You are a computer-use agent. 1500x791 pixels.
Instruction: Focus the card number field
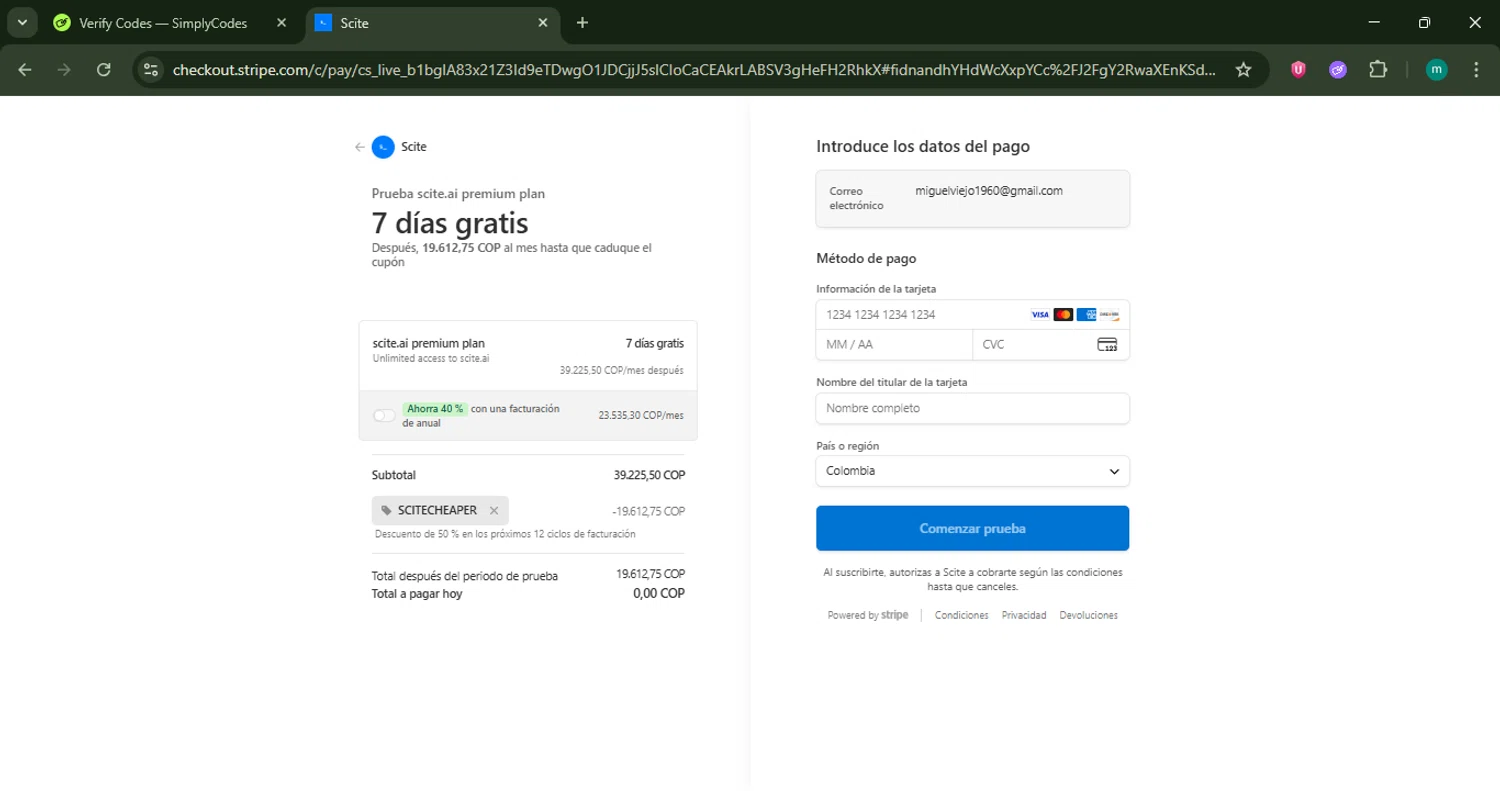point(973,315)
